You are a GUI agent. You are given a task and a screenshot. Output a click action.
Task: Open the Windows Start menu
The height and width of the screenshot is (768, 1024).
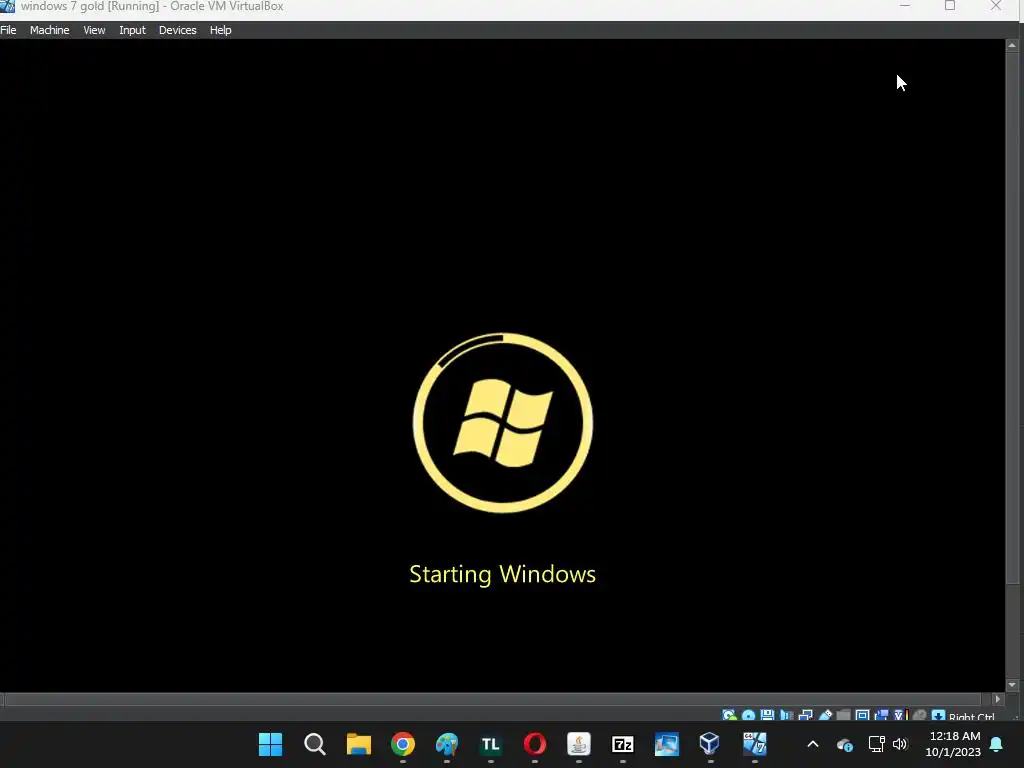(270, 744)
